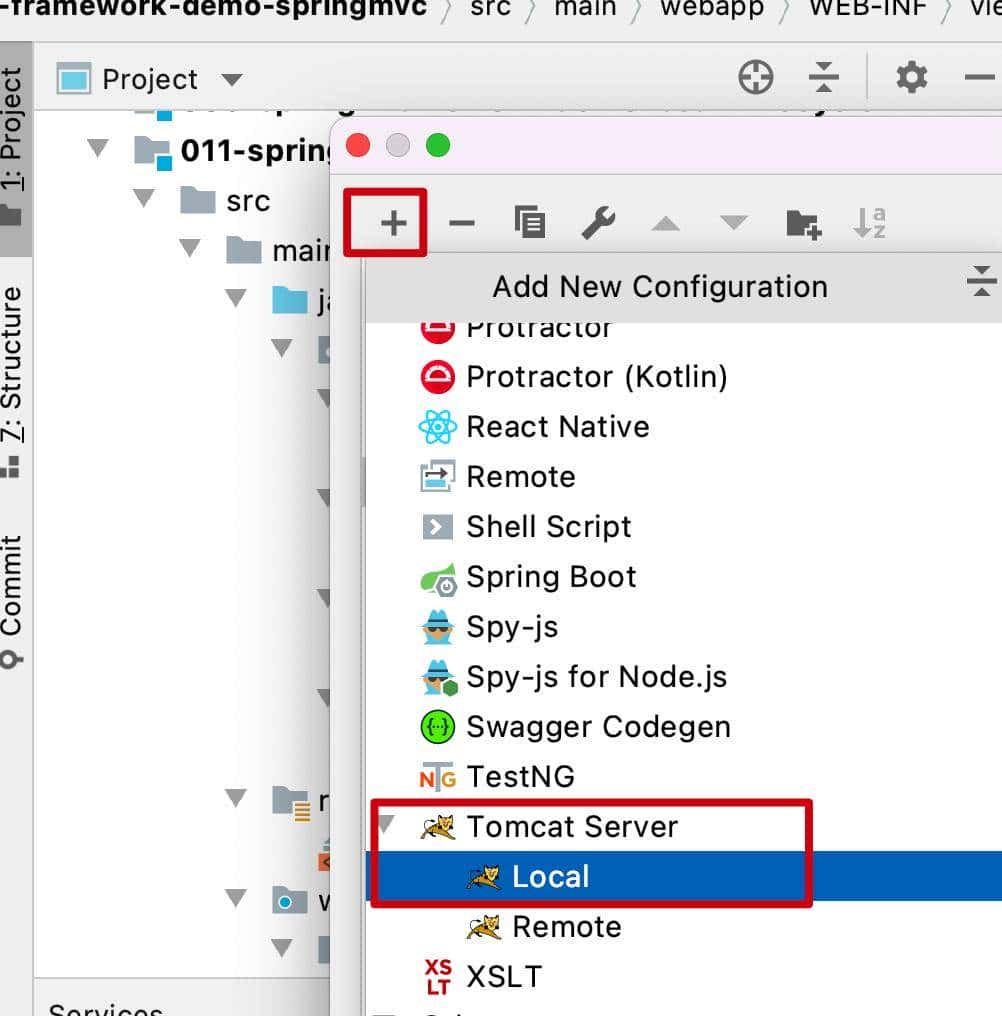Image resolution: width=1002 pixels, height=1016 pixels.
Task: Collapse the webapp folder node
Action: (x=235, y=897)
